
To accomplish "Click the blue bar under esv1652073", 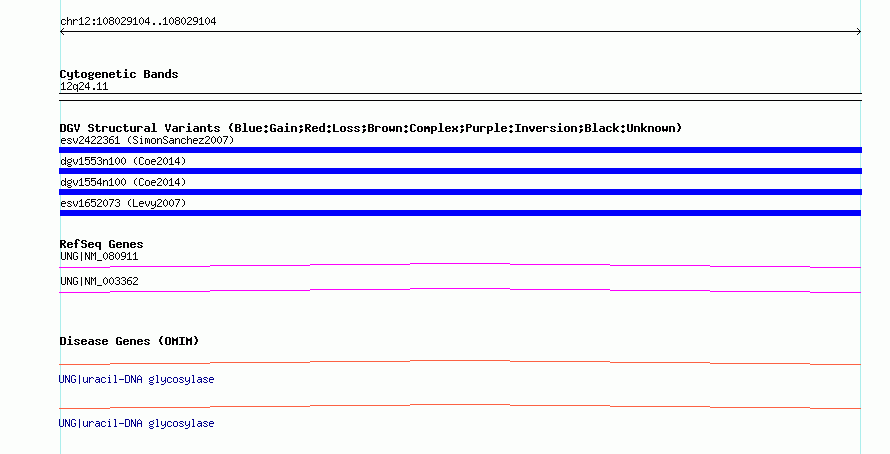I will point(460,213).
